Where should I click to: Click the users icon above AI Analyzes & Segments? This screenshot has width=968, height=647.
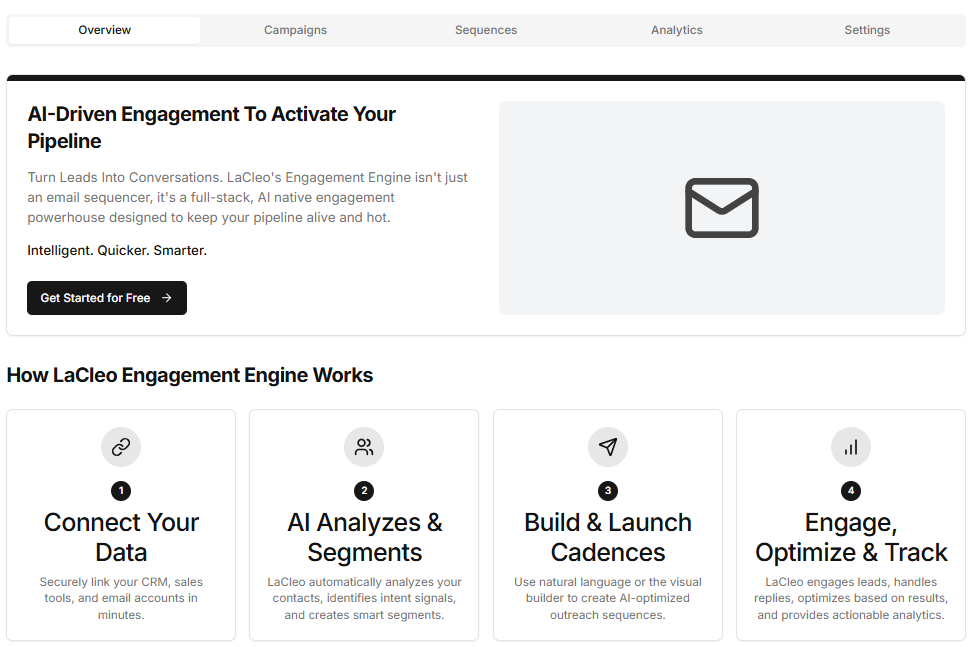pyautogui.click(x=364, y=447)
